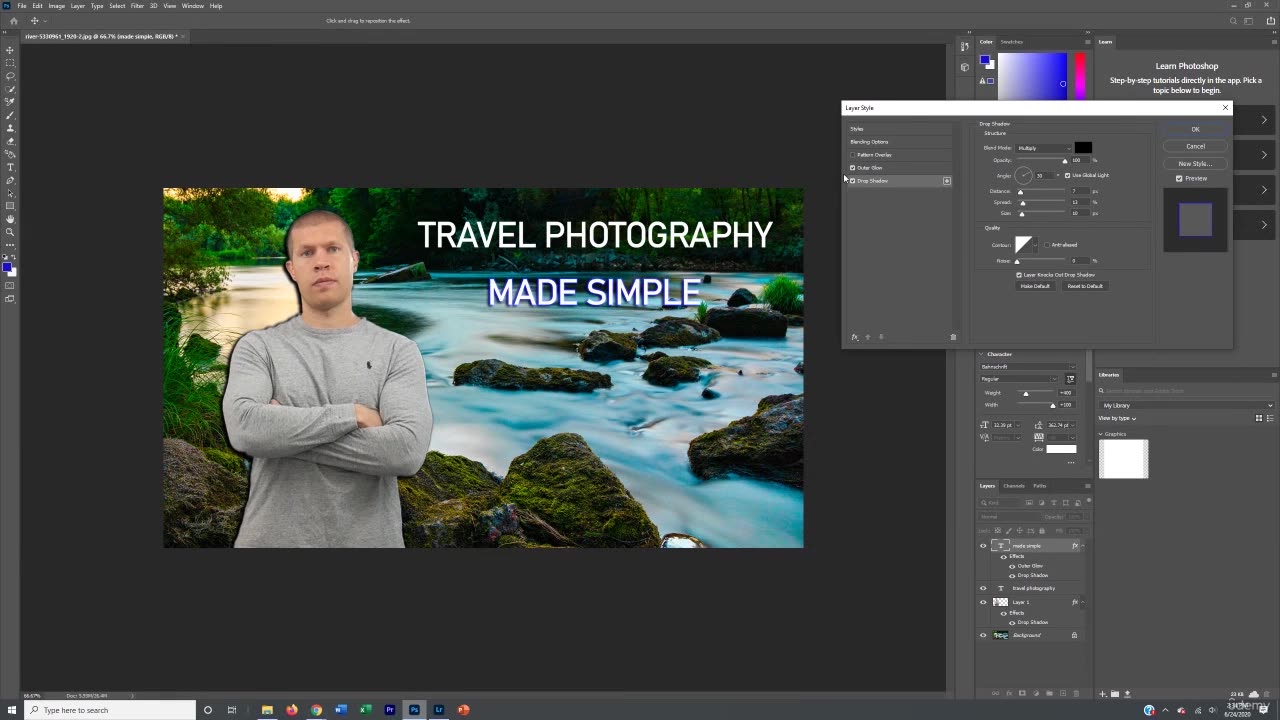Select the Horizontal Type tool
Viewport: 1280px width, 720px height.
10,167
